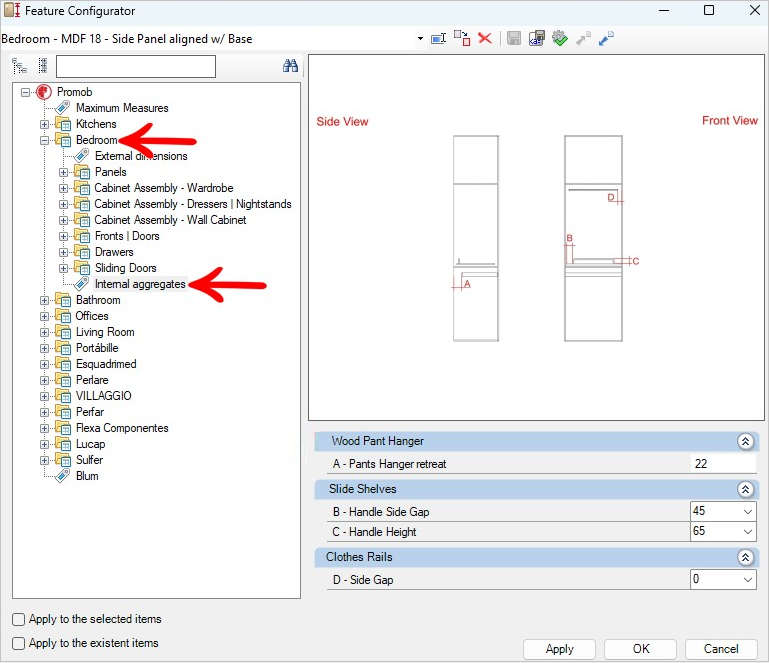Expand the Living Room tree node

(45, 332)
